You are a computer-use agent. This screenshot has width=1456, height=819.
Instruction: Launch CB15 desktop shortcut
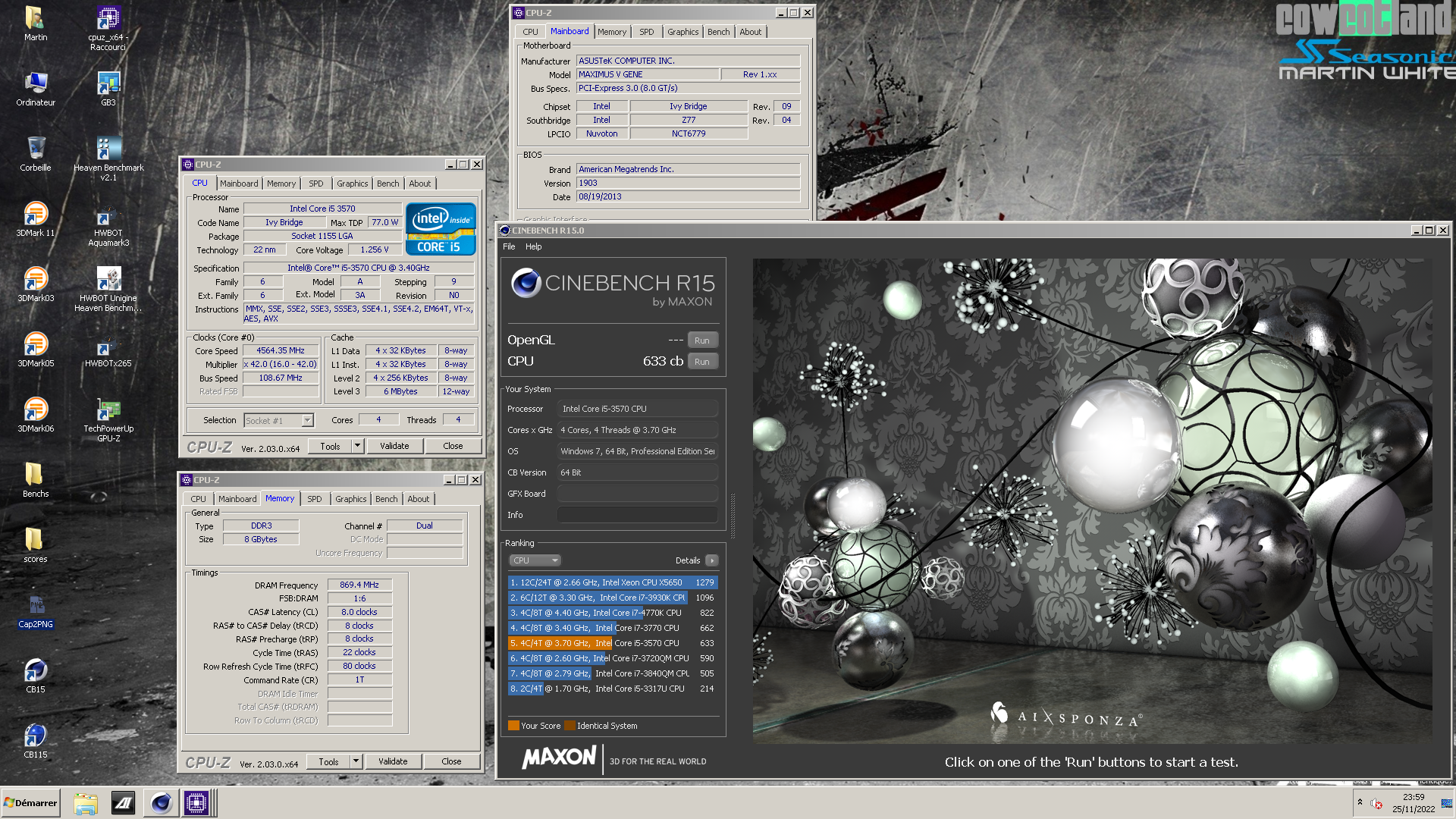coord(36,675)
